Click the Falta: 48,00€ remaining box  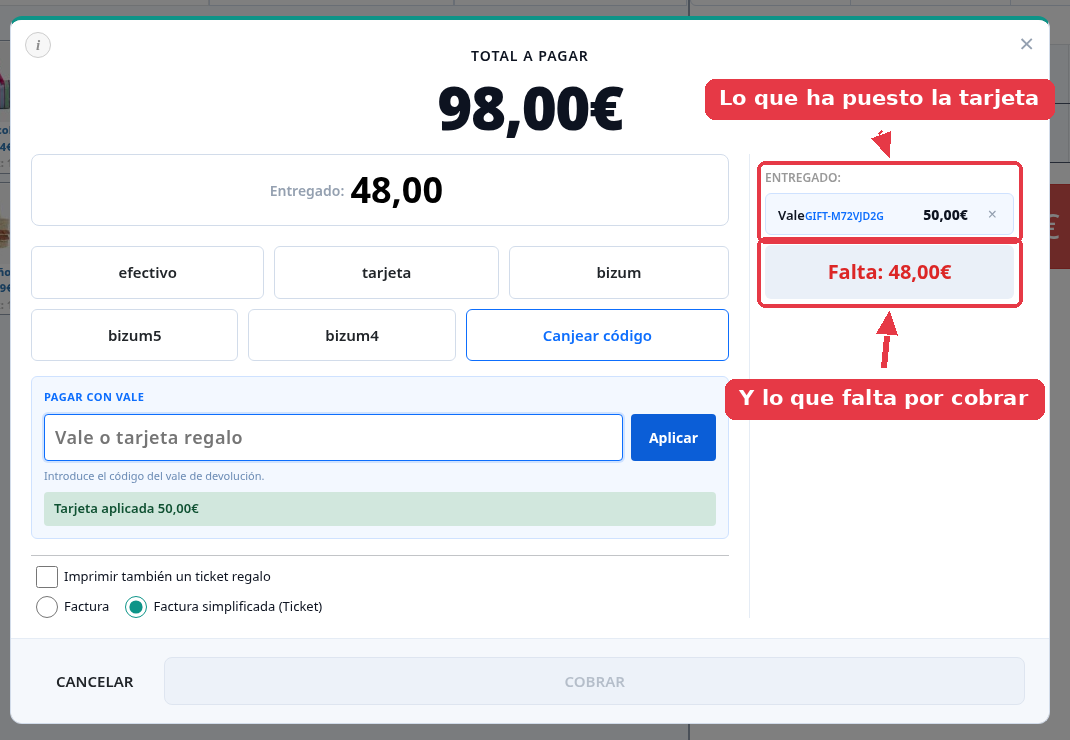click(889, 272)
